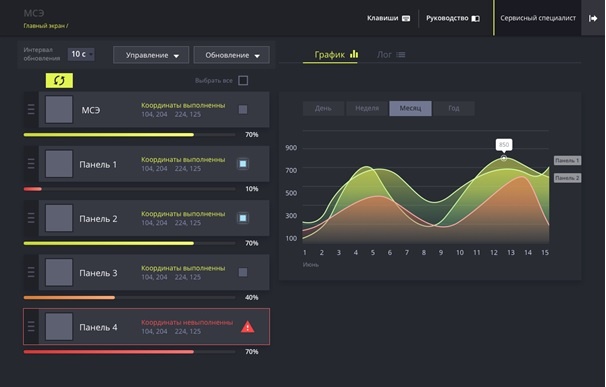Image resolution: width=606 pixels, height=387 pixels.
Task: Click the Панель 4 70% red progress bar
Action: pos(129,352)
